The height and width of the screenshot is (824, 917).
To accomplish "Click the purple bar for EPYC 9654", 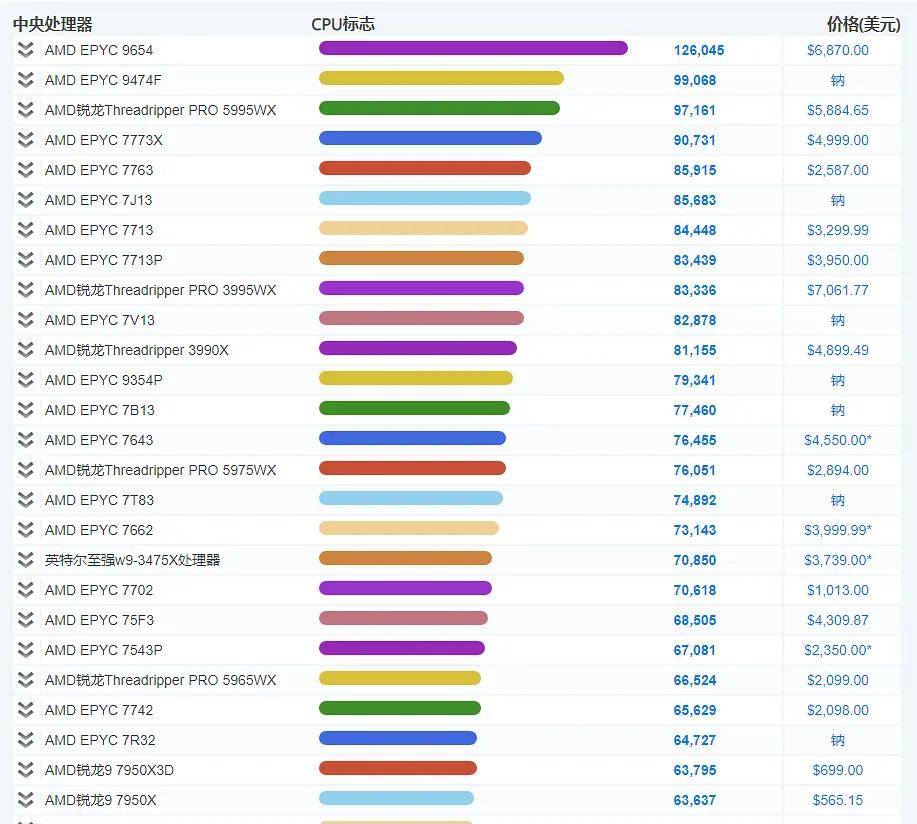I will point(473,48).
